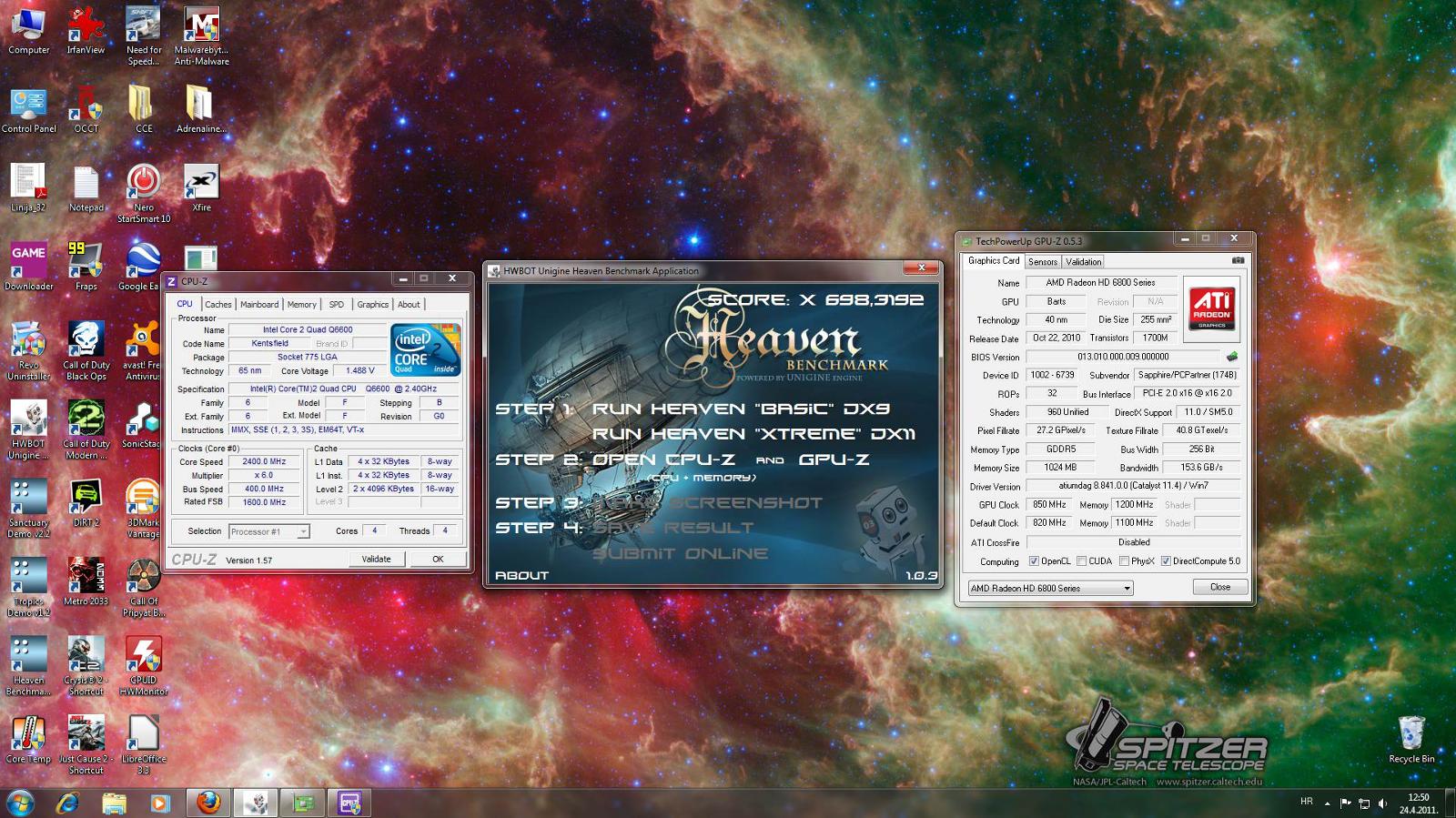Click the Close button in GPU-Z

coord(1220,587)
